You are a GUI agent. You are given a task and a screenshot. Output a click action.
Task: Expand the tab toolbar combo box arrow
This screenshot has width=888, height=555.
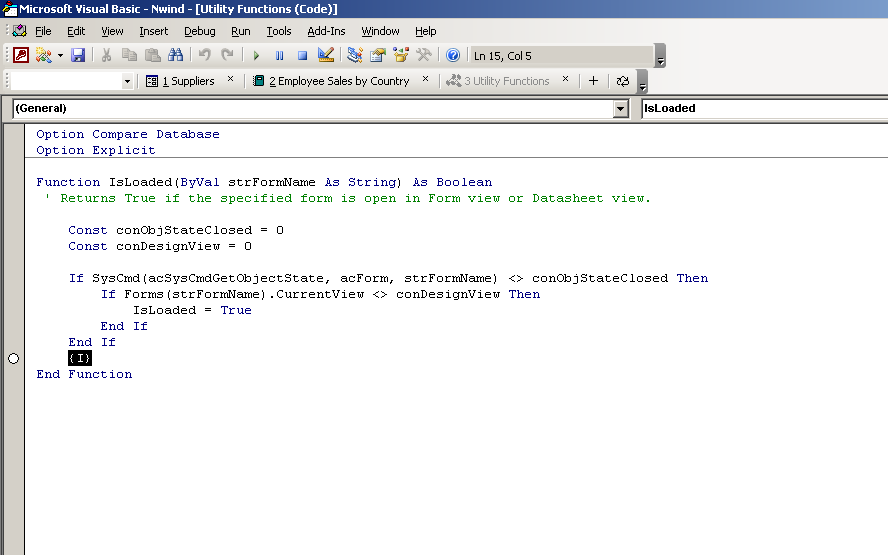click(x=127, y=82)
